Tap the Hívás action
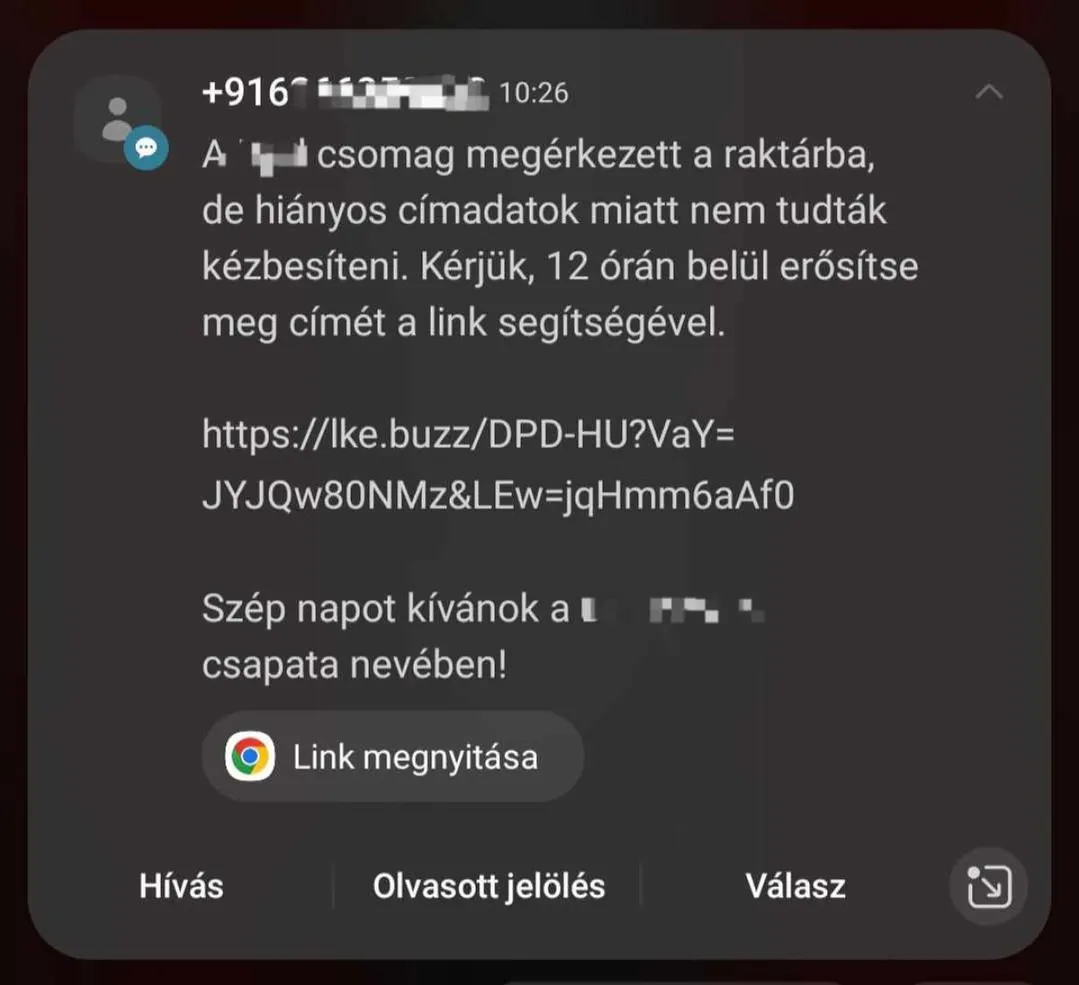Image resolution: width=1079 pixels, height=985 pixels. [181, 887]
